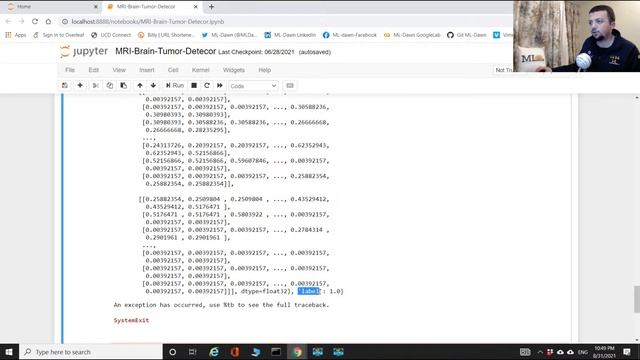Open the View menu
Viewport: 640px width, 360px height.
point(119,70)
